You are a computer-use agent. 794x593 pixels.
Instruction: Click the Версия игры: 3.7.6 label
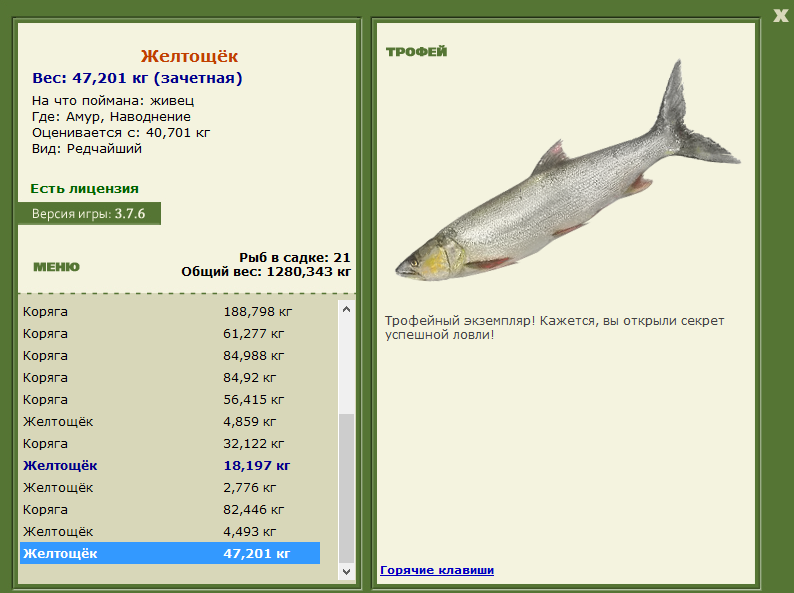coord(89,214)
